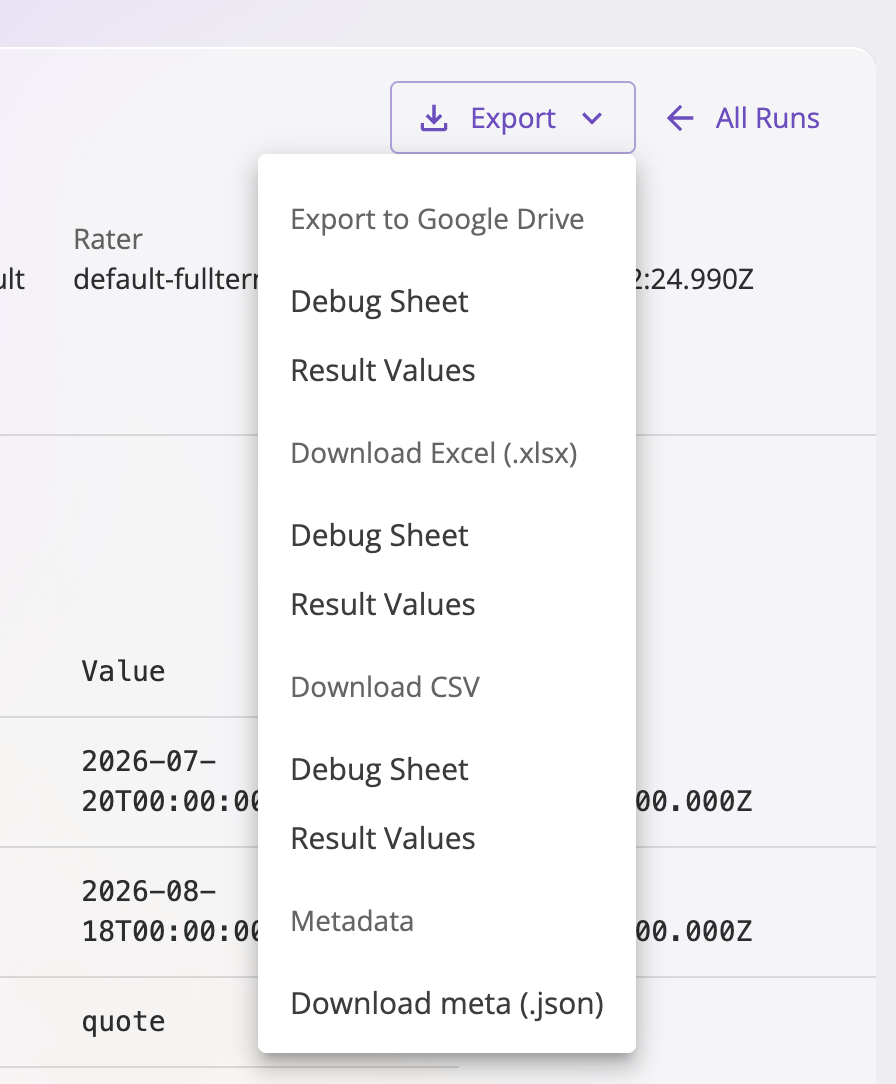
Task: Click the default-fullterm rater value
Action: coord(166,279)
